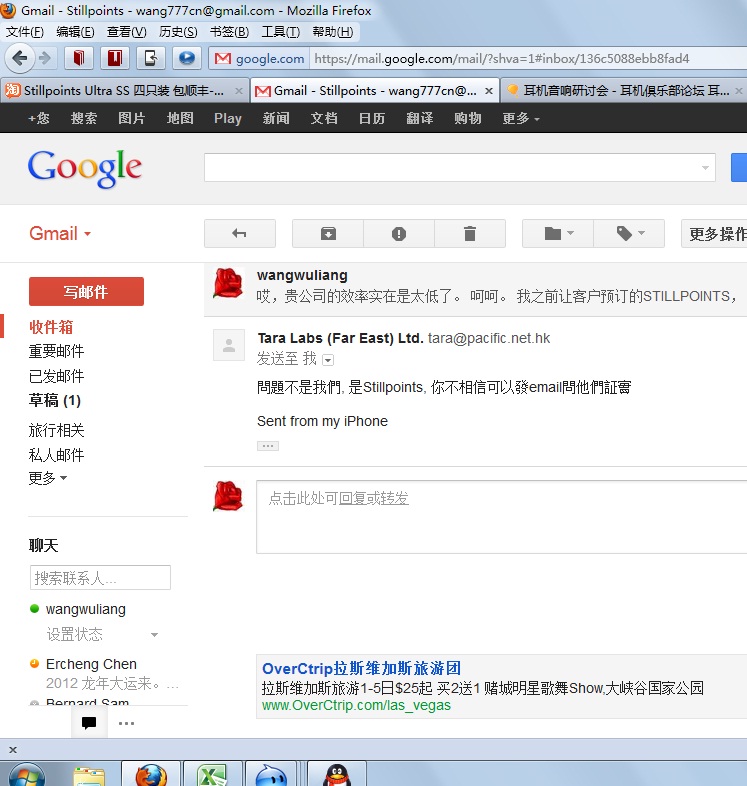Open Excel from the taskbar
The width and height of the screenshot is (747, 786).
(x=213, y=774)
